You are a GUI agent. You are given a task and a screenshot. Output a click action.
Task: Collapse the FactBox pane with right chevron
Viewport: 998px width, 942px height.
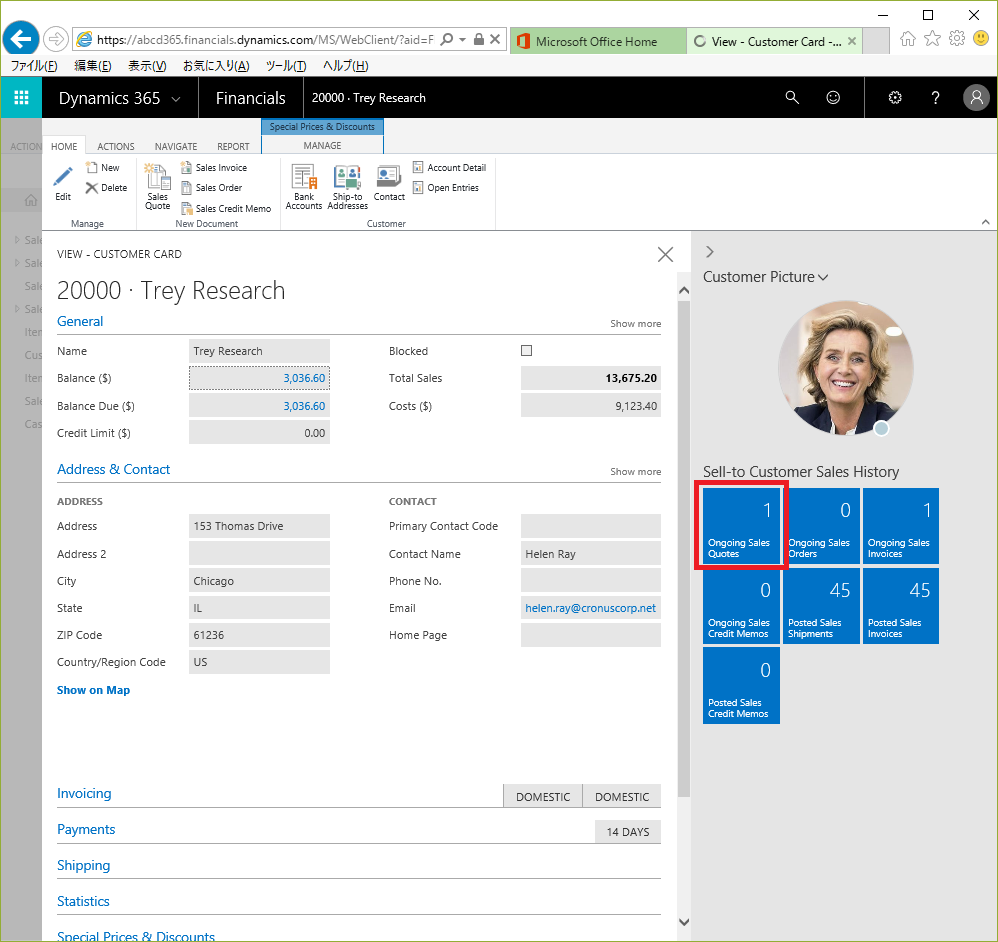click(x=710, y=252)
